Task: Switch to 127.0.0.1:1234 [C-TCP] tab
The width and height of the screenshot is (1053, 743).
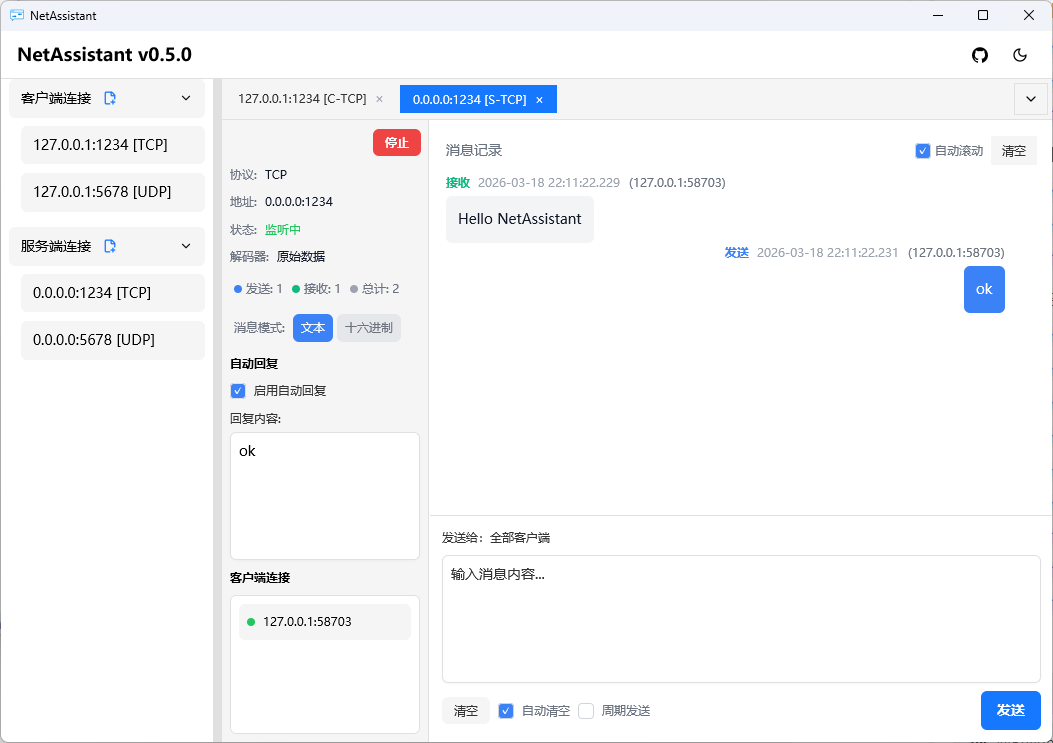Action: coord(302,99)
